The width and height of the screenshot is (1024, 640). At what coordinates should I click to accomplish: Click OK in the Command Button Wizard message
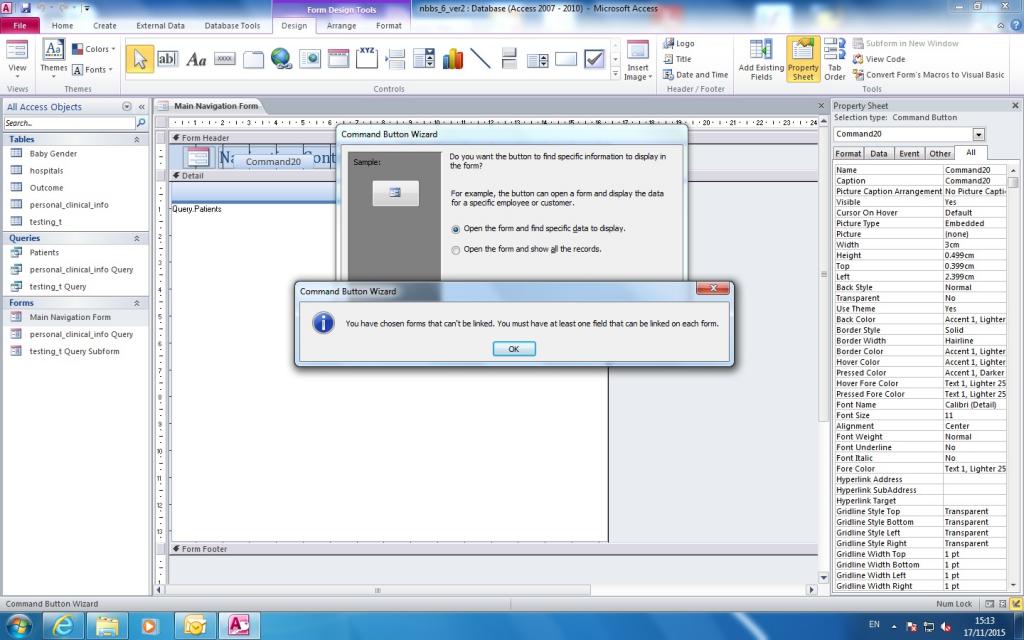tap(514, 349)
